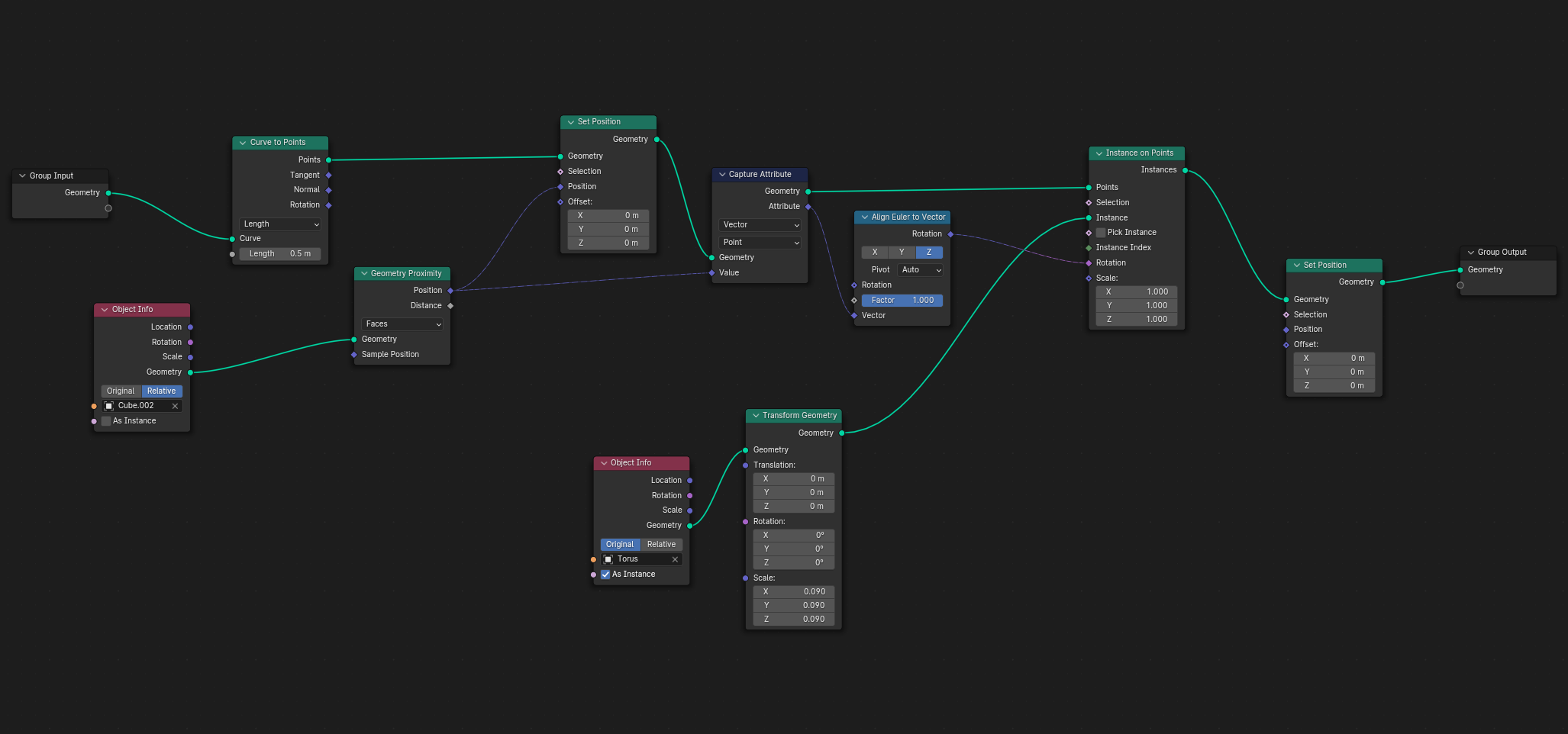The image size is (1568, 734).
Task: Click the Cube.002 object name field
Action: click(142, 406)
